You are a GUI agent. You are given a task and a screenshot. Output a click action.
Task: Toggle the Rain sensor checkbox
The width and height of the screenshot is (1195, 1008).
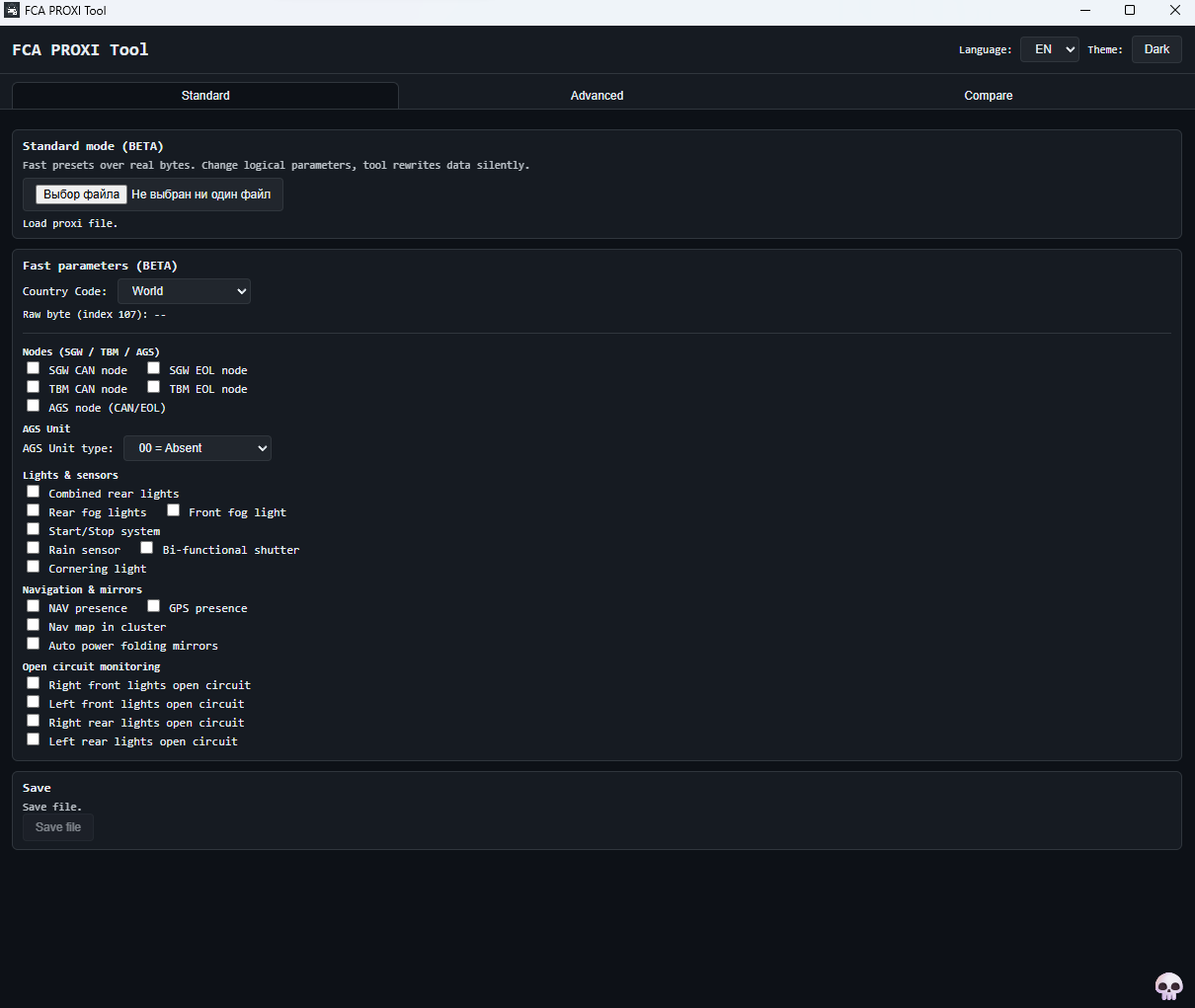(34, 548)
